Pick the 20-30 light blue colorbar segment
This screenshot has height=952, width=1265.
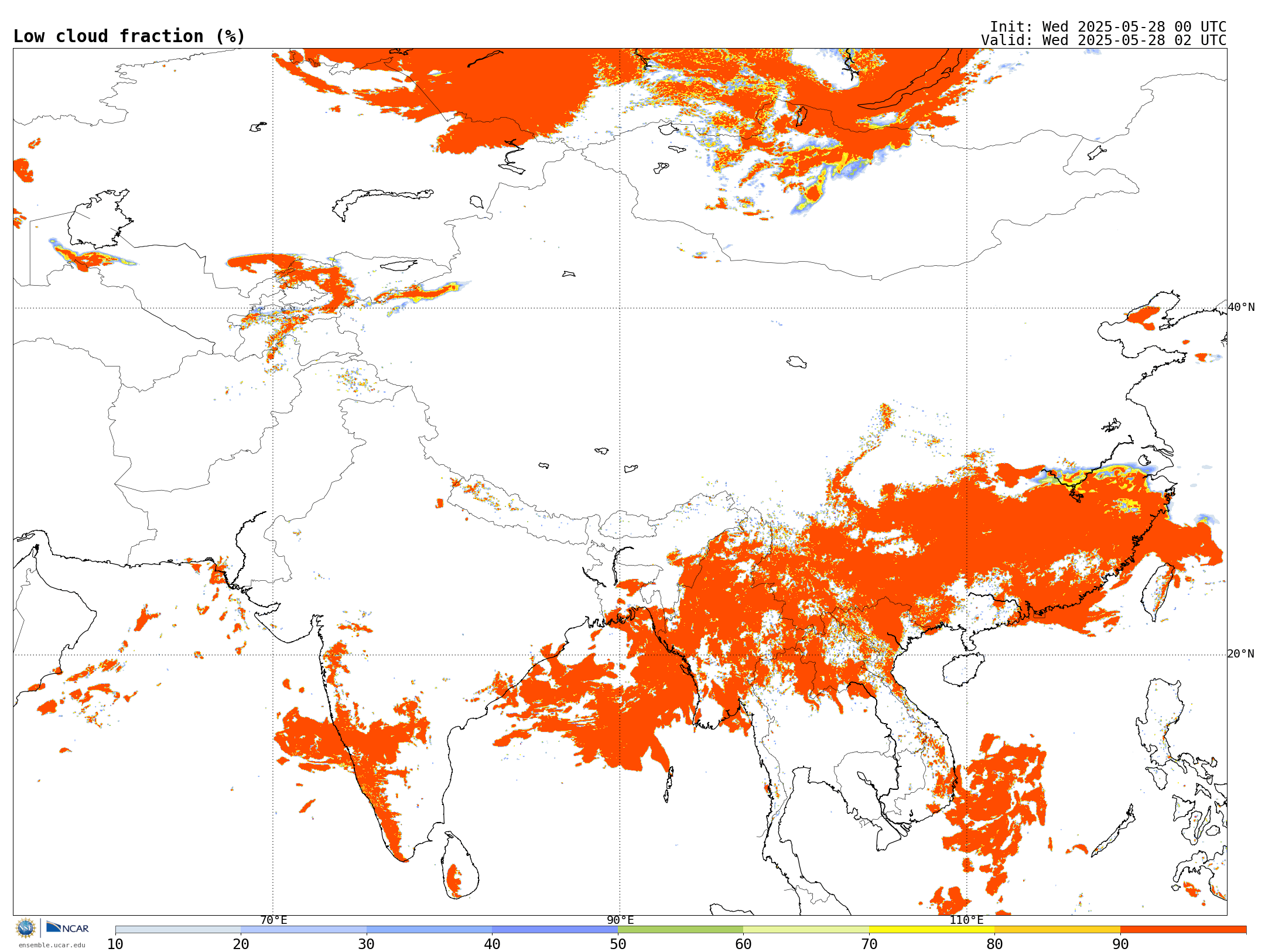click(303, 930)
